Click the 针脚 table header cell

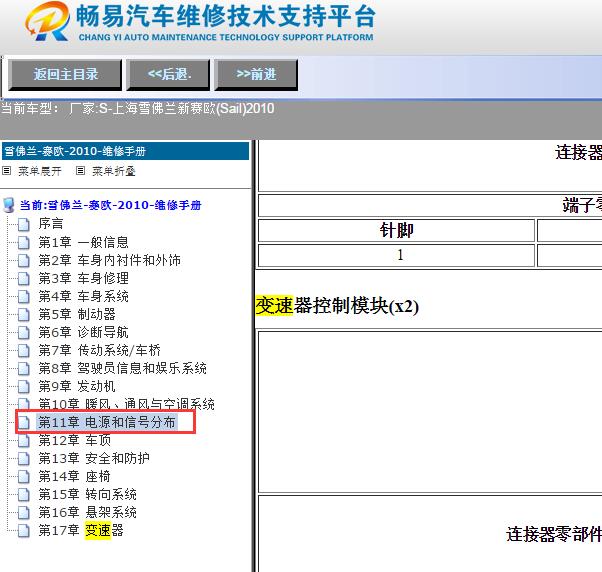point(396,231)
